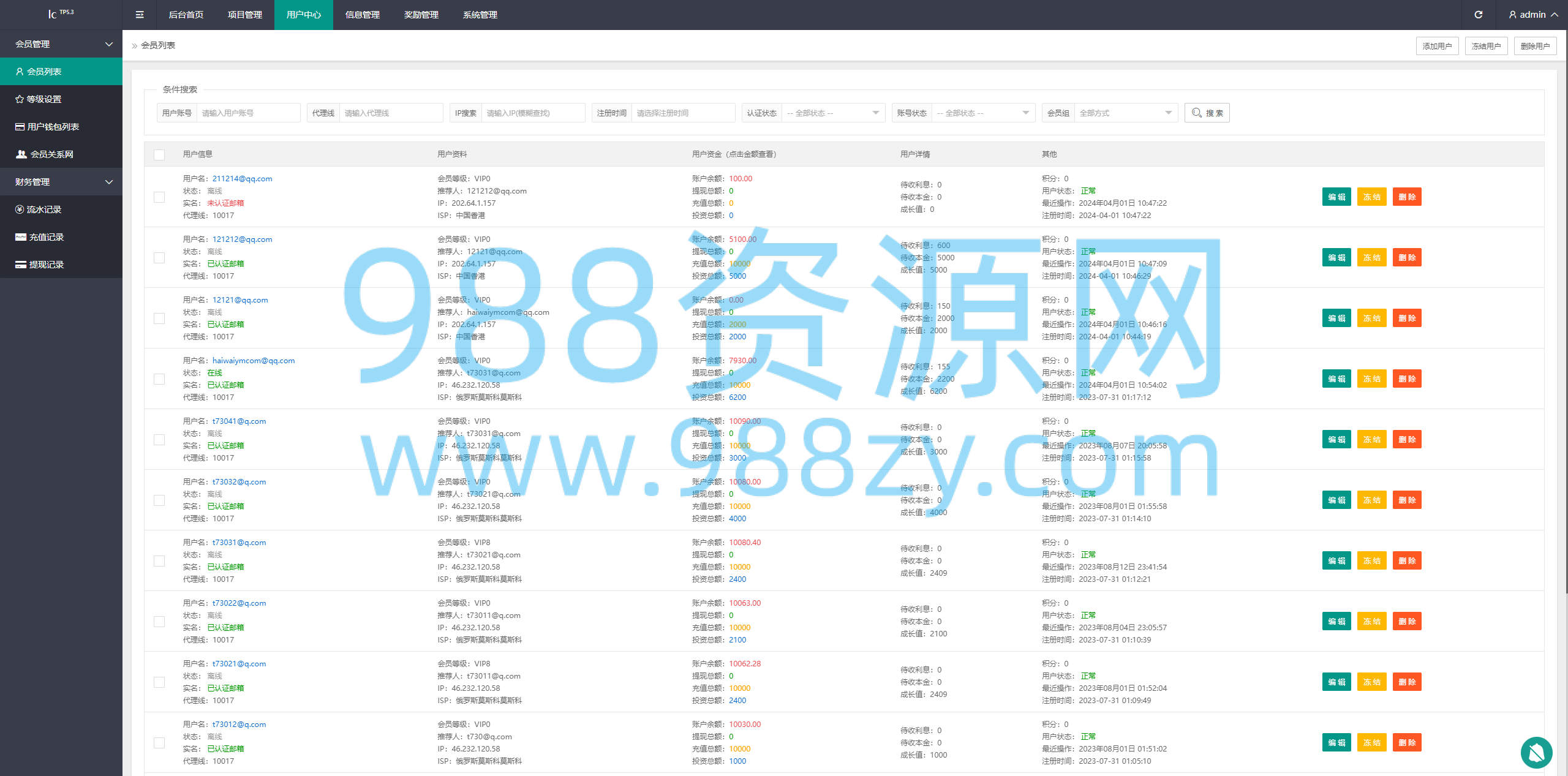Tick the select-all checkbox in table header

pyautogui.click(x=159, y=154)
